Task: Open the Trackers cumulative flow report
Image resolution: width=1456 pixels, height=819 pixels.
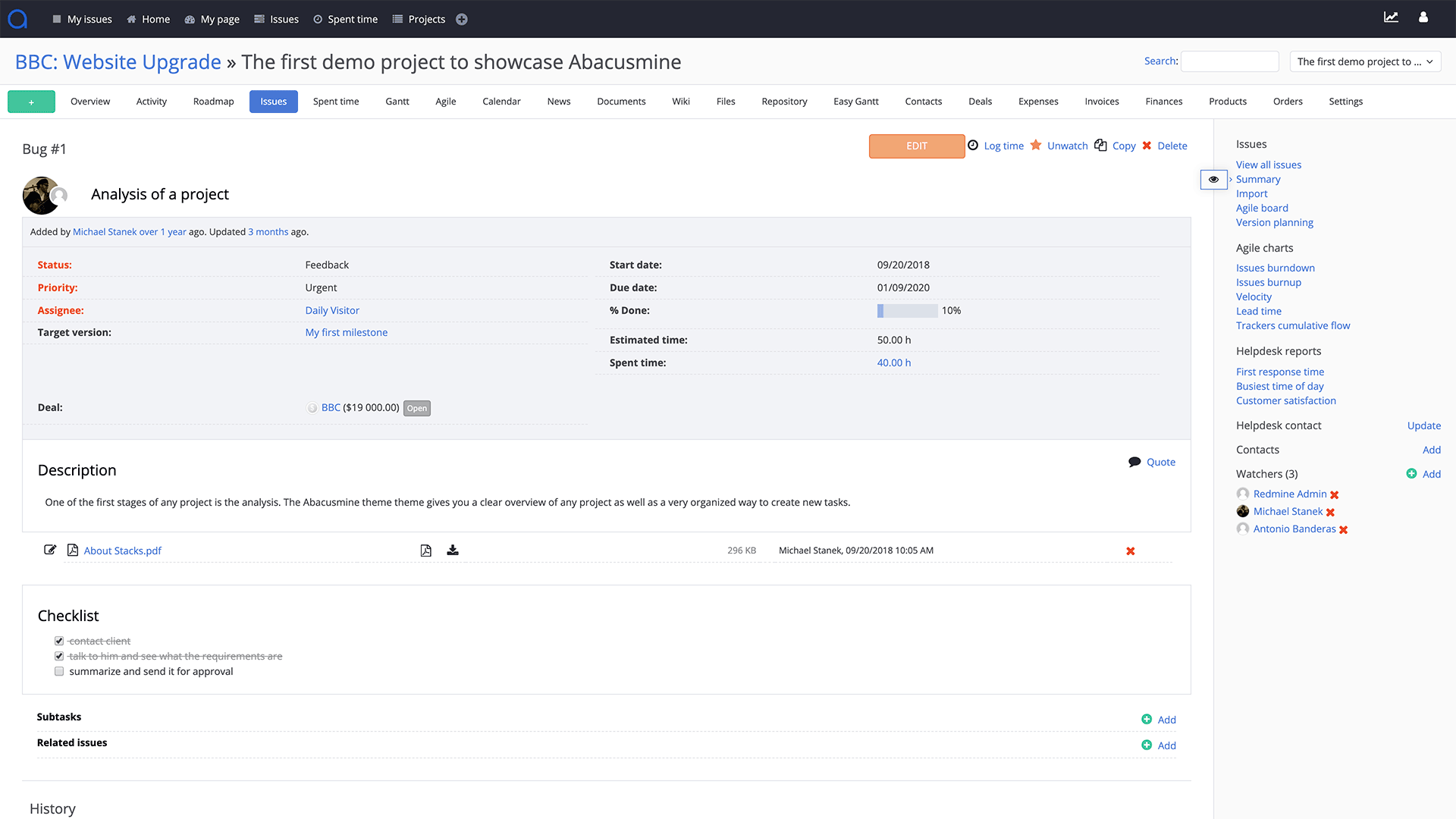Action: (x=1293, y=325)
